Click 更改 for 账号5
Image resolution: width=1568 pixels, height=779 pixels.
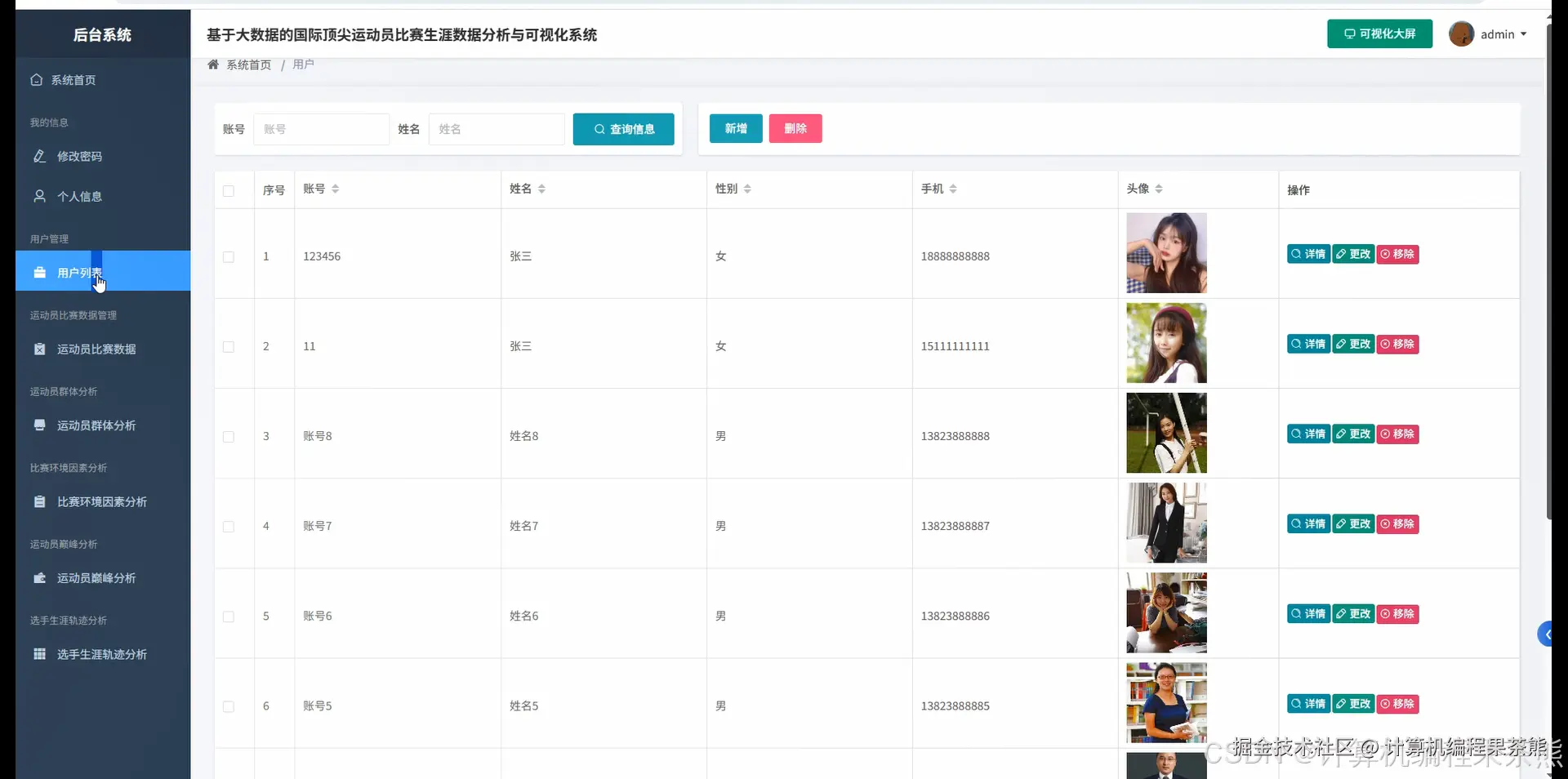click(x=1353, y=703)
